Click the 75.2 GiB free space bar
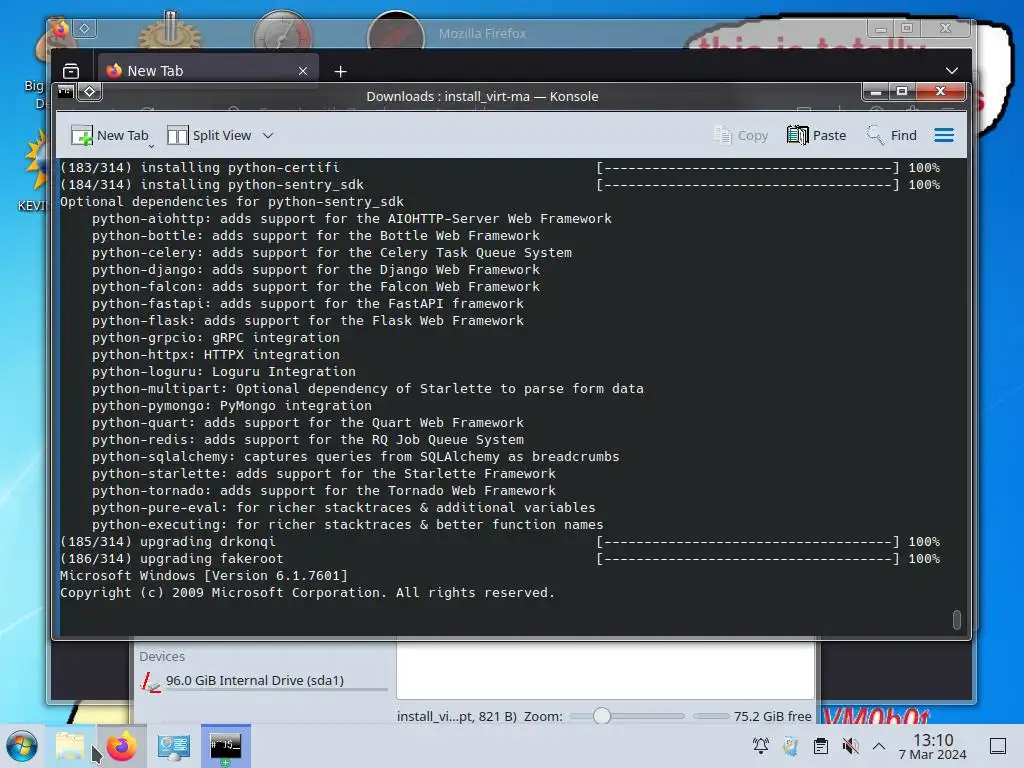This screenshot has width=1024, height=768. (x=711, y=716)
